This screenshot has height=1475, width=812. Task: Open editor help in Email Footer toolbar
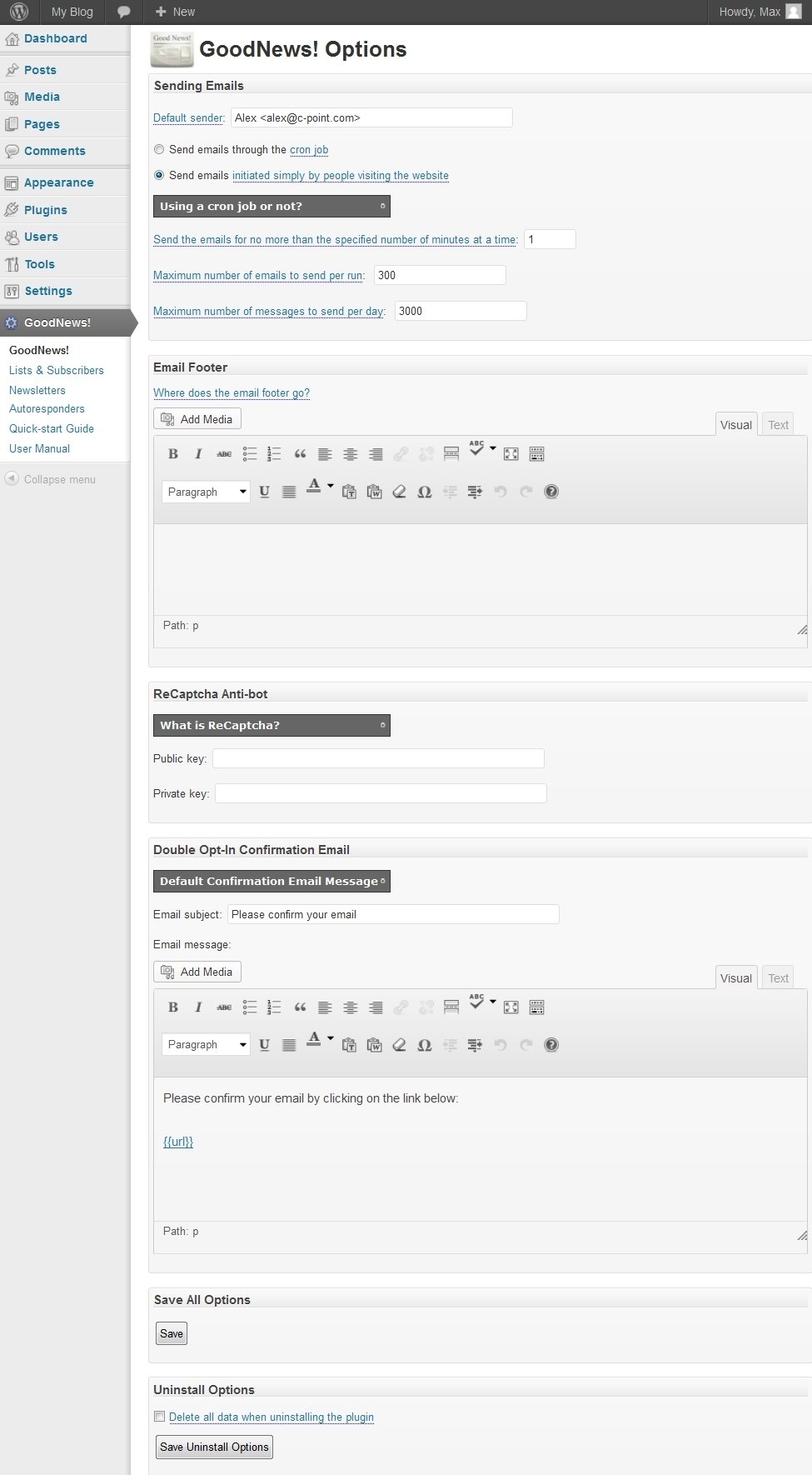point(551,492)
